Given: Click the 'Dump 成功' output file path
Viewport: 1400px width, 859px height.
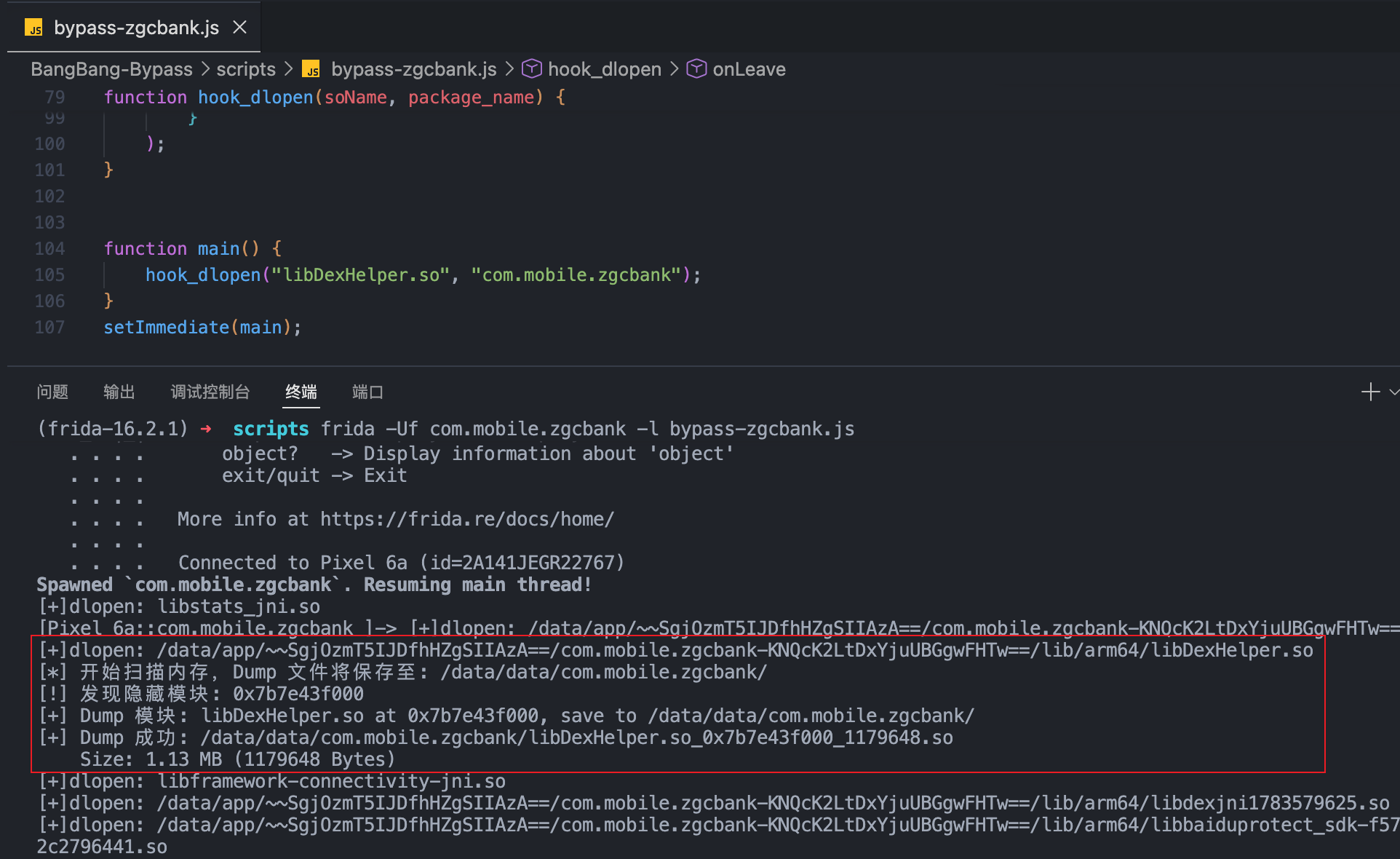Looking at the screenshot, I should pyautogui.click(x=577, y=737).
